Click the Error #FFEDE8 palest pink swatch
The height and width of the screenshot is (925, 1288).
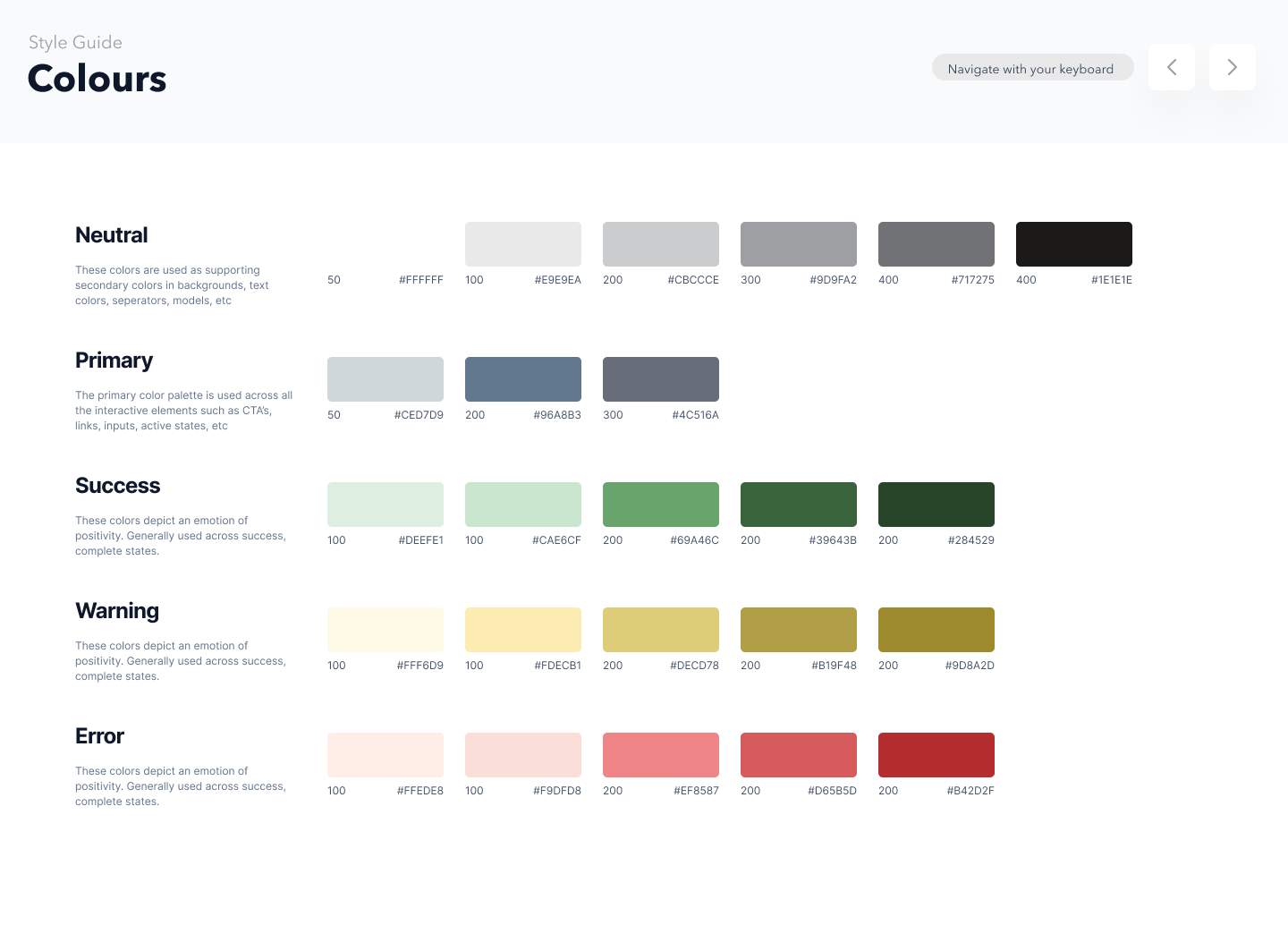385,755
